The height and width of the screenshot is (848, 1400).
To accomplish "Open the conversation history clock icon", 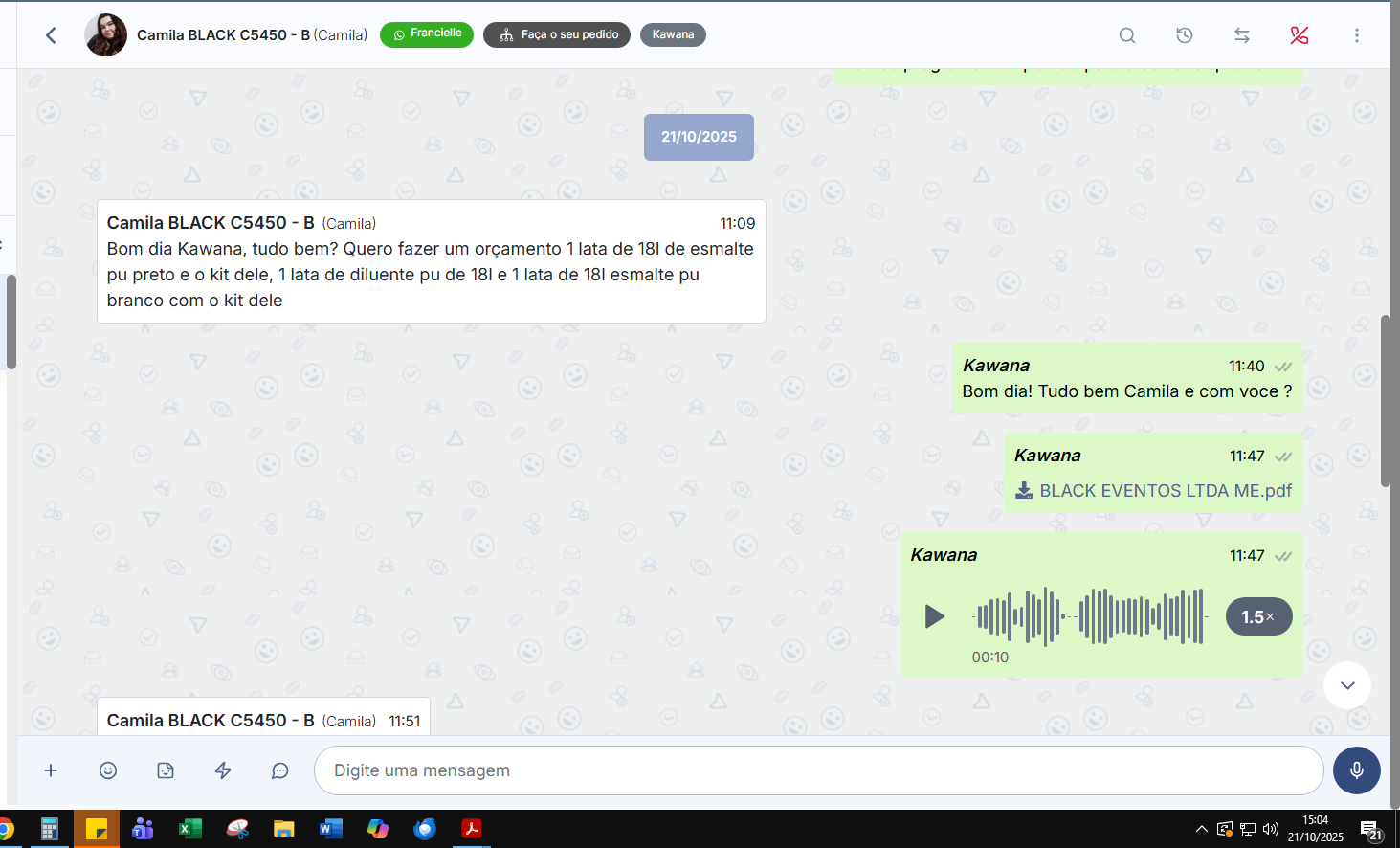I will pyautogui.click(x=1184, y=35).
